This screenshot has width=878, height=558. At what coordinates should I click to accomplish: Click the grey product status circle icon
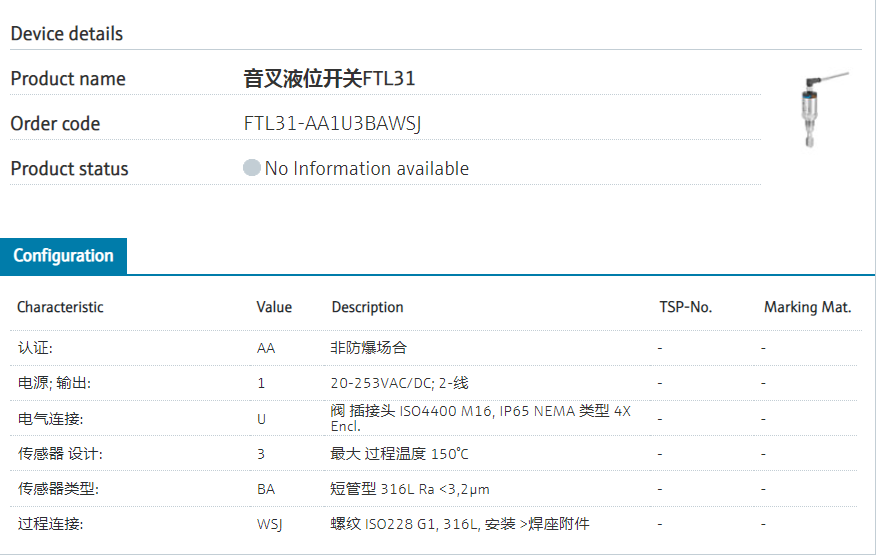tap(252, 168)
